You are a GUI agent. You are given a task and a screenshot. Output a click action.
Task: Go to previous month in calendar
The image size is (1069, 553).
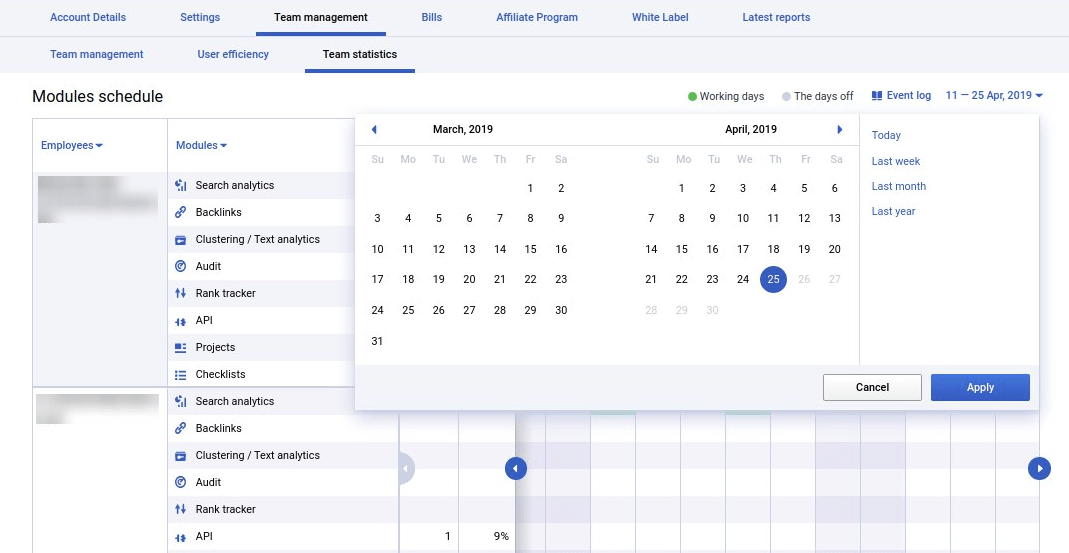coord(374,129)
